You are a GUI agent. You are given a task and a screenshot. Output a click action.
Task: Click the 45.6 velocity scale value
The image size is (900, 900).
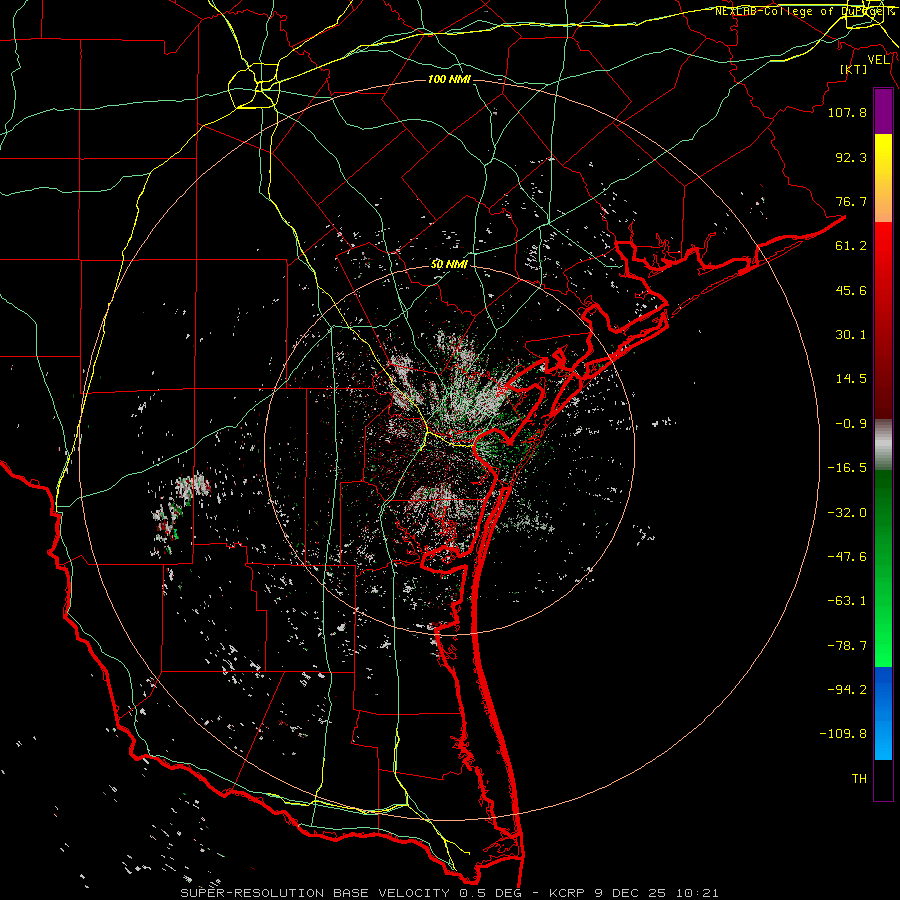(x=851, y=290)
